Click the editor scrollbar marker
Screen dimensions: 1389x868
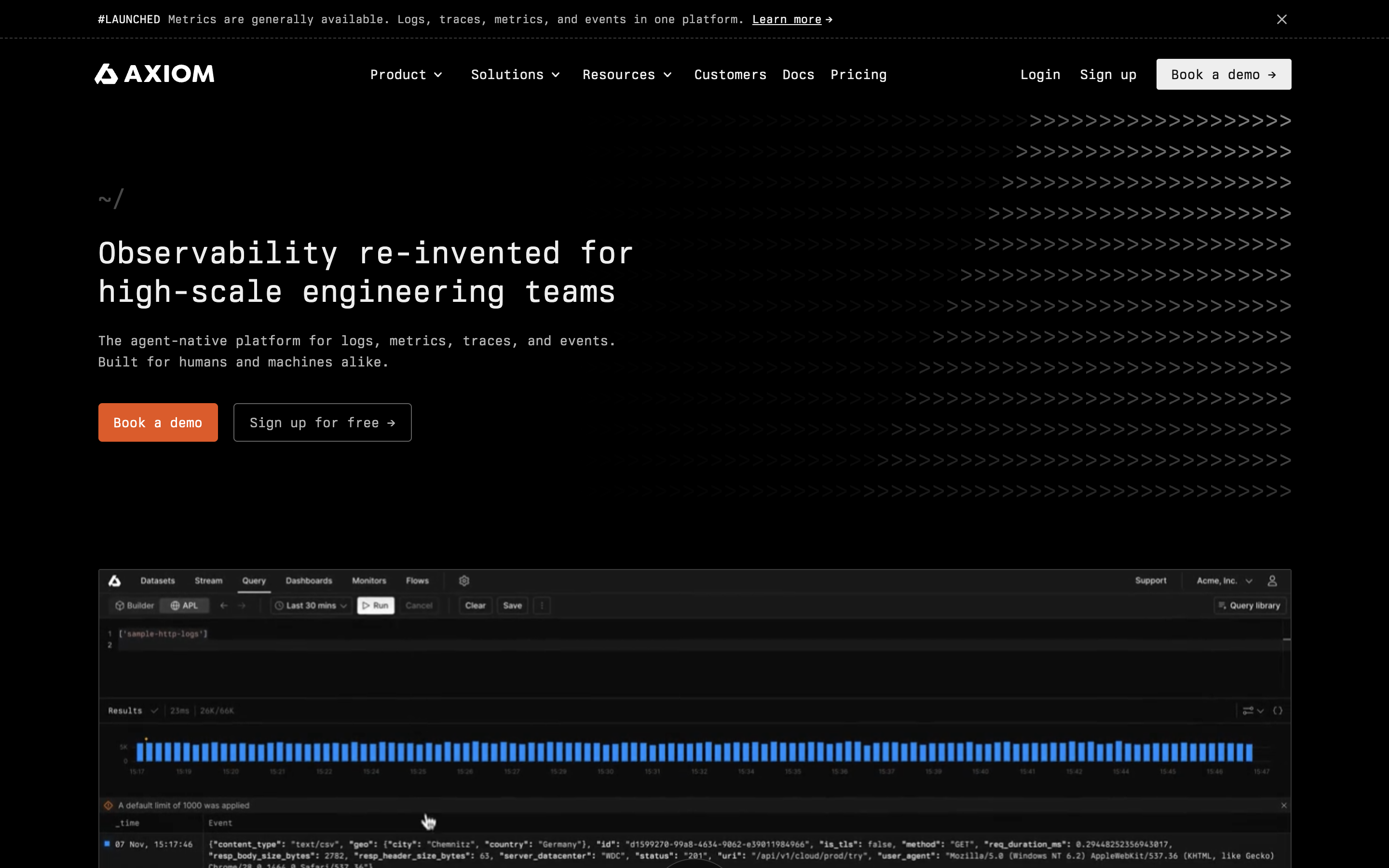(x=1286, y=639)
